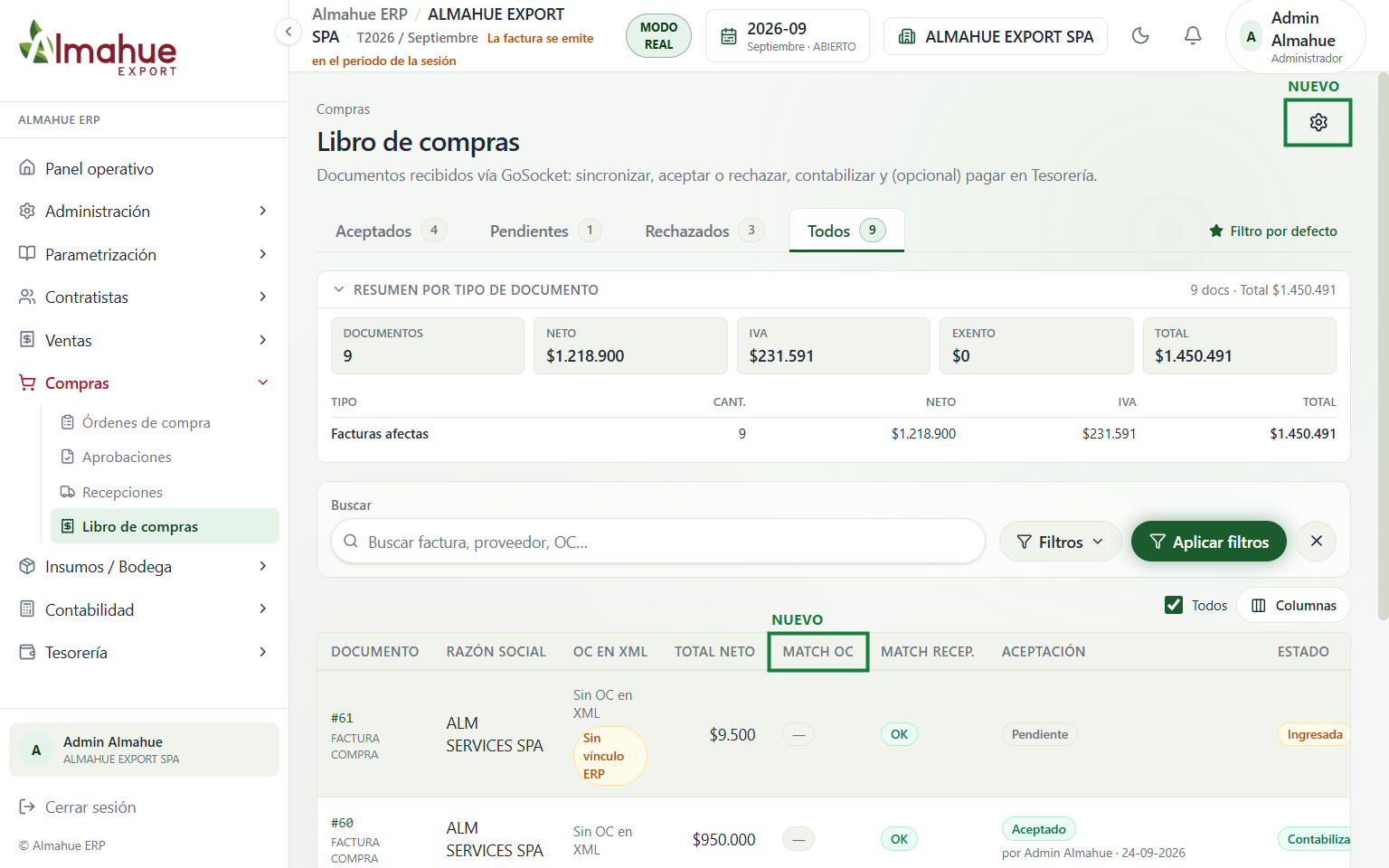
Task: Expand the Contratistas menu
Action: pos(145,297)
